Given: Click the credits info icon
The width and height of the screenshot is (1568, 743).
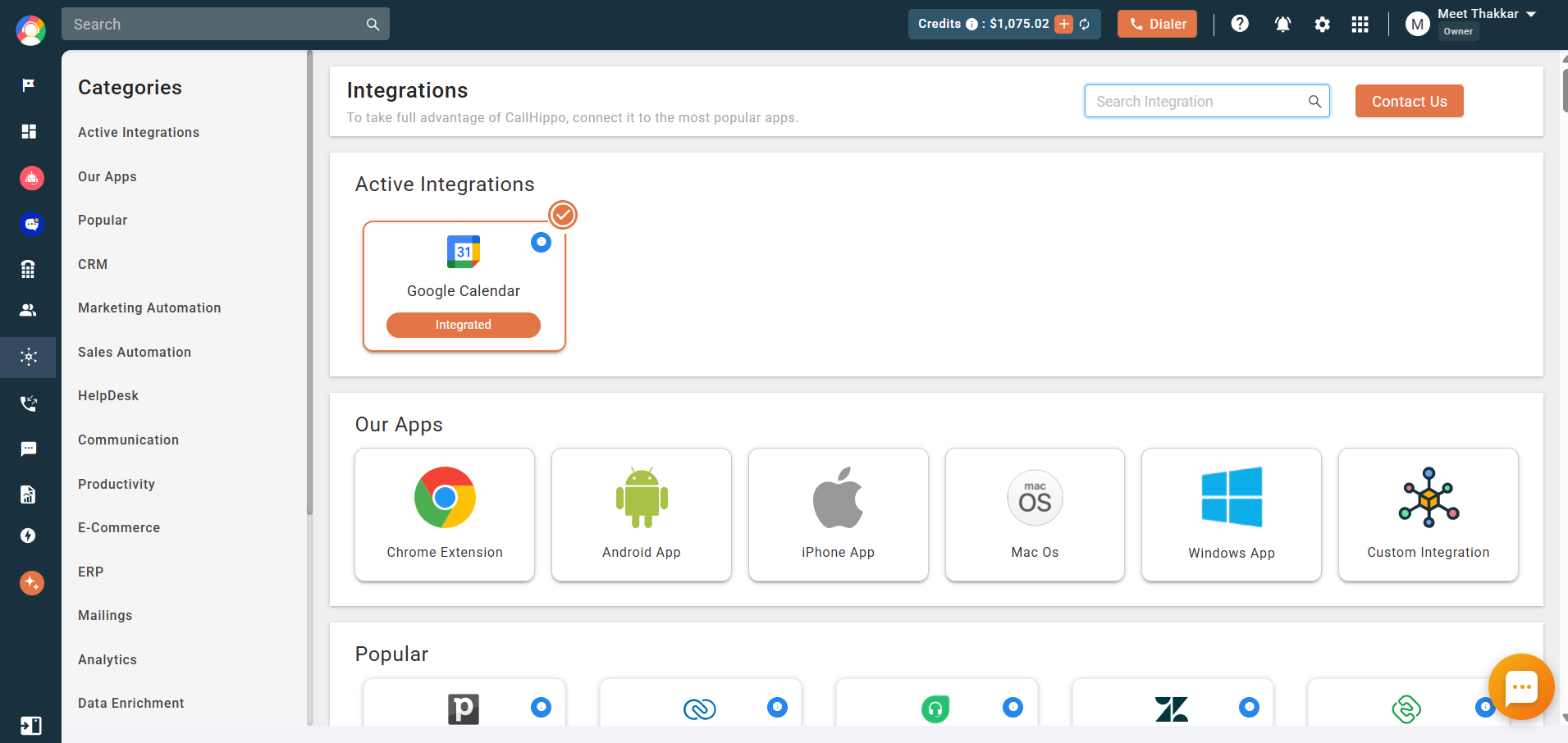Looking at the screenshot, I should 971,25.
